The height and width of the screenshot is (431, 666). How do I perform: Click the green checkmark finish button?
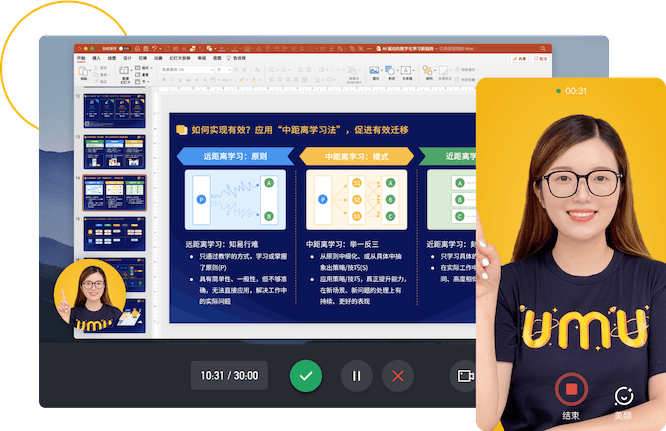tap(306, 376)
